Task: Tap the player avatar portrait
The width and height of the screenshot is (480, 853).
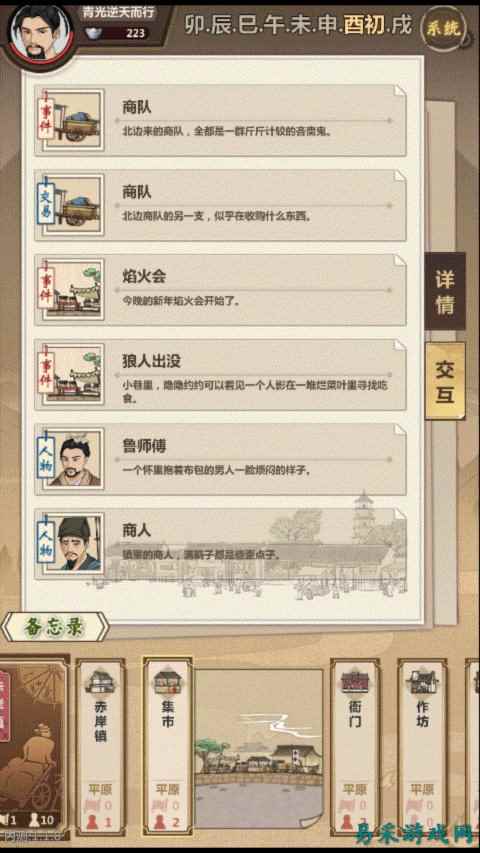Action: tap(38, 33)
